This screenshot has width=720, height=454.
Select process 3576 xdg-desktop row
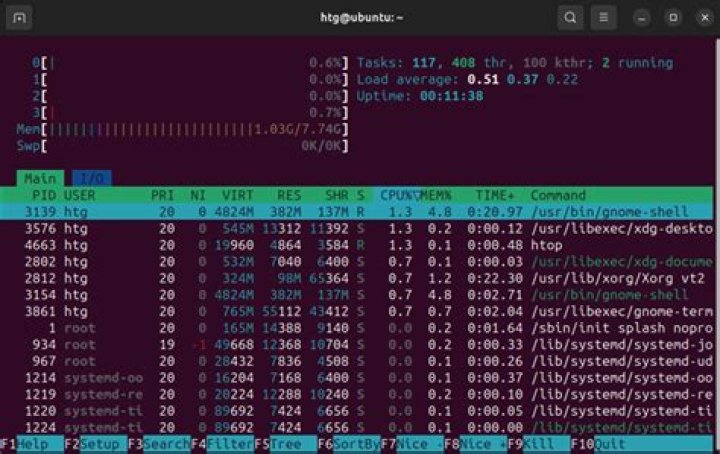pyautogui.click(x=357, y=229)
